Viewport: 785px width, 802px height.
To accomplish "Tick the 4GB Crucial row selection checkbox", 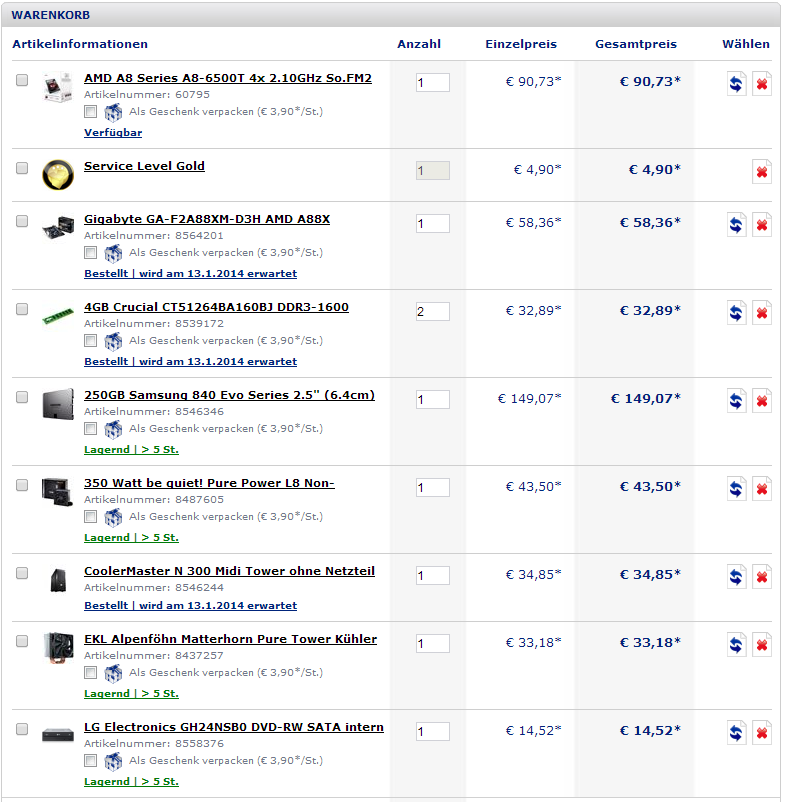I will (22, 309).
